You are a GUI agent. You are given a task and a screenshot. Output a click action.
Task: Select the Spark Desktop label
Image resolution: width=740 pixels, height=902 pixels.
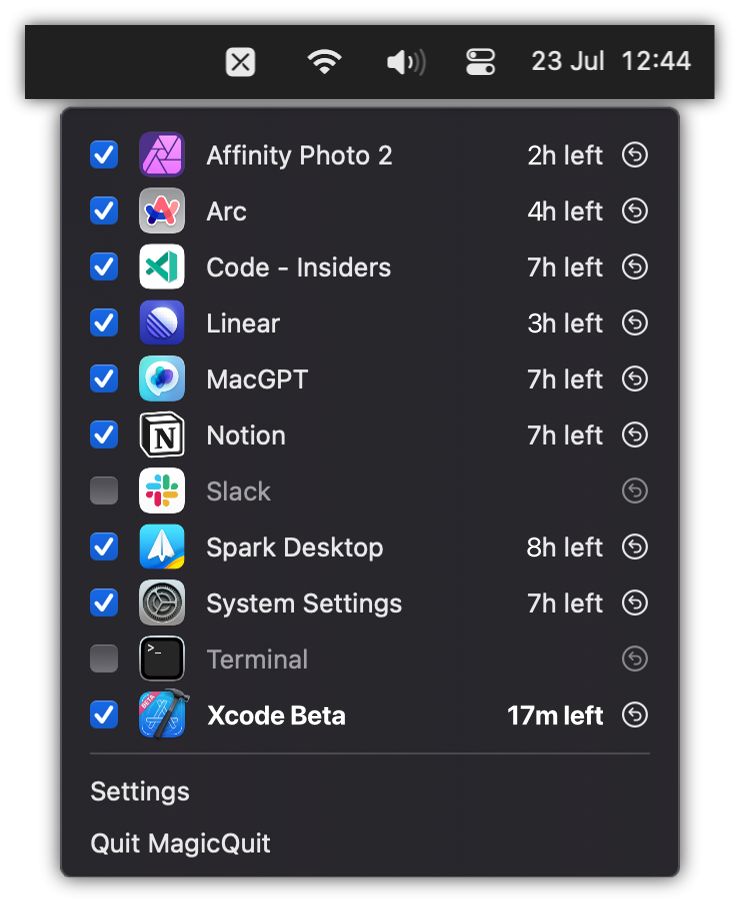(x=295, y=548)
